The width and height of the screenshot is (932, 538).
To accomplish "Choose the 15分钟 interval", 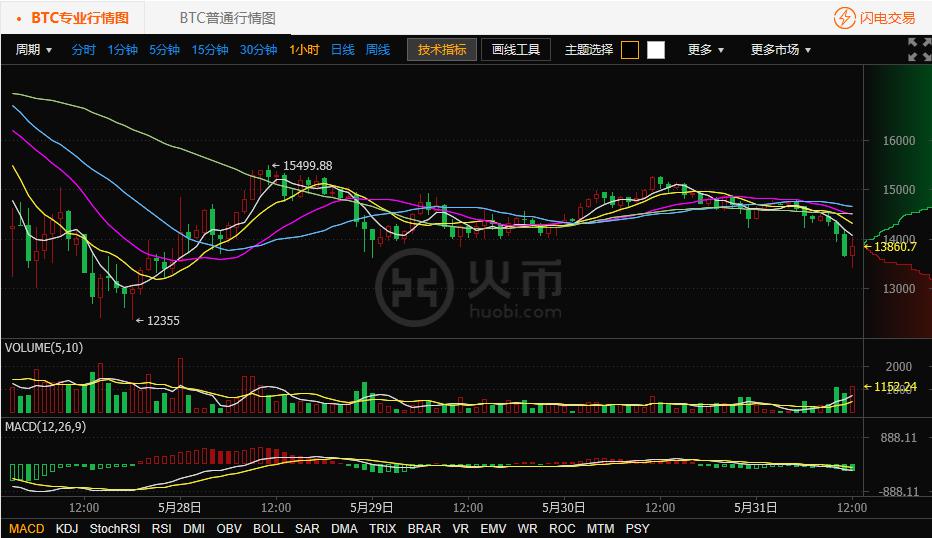I will 210,50.
